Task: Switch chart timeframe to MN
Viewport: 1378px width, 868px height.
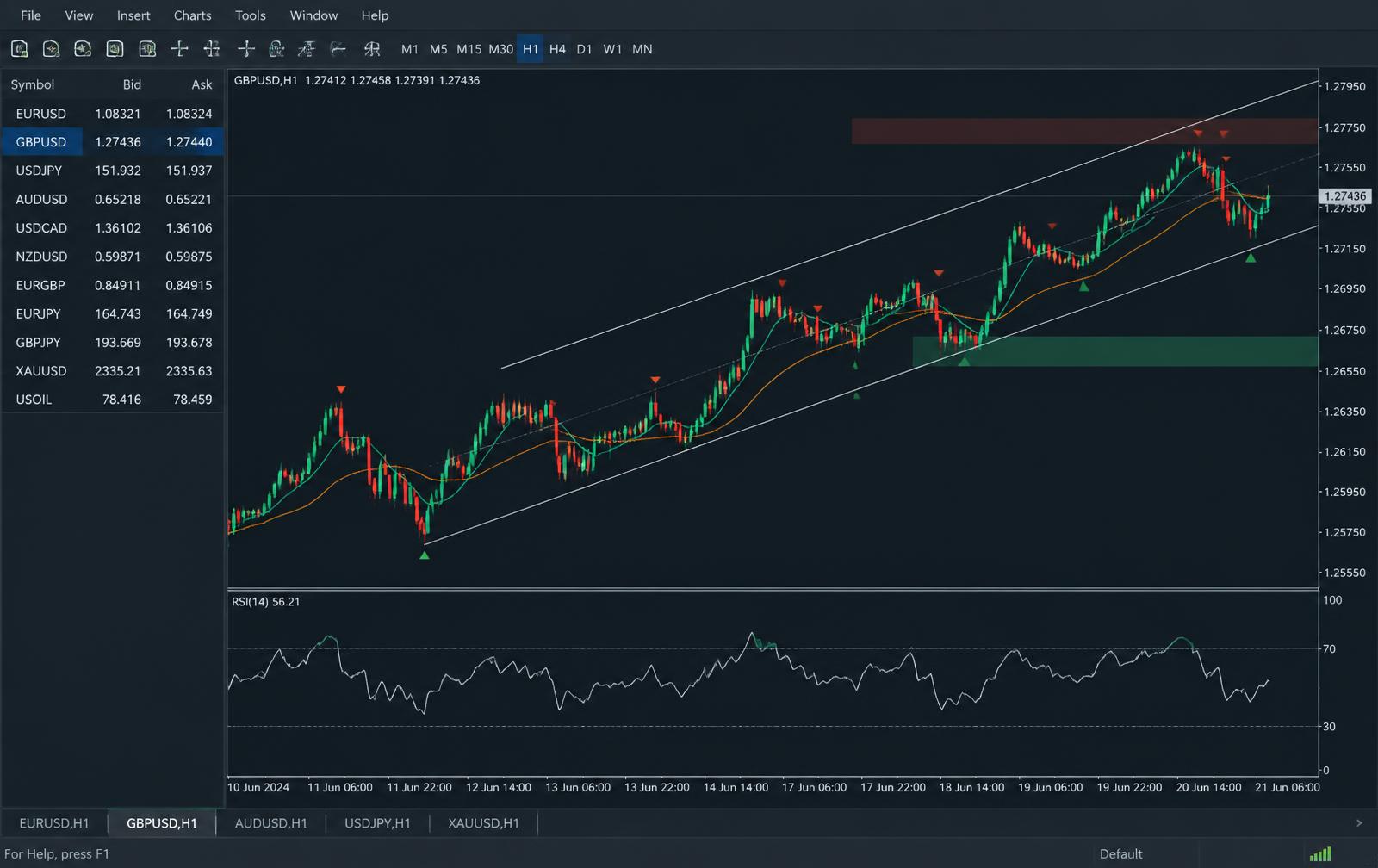Action: pyautogui.click(x=642, y=49)
